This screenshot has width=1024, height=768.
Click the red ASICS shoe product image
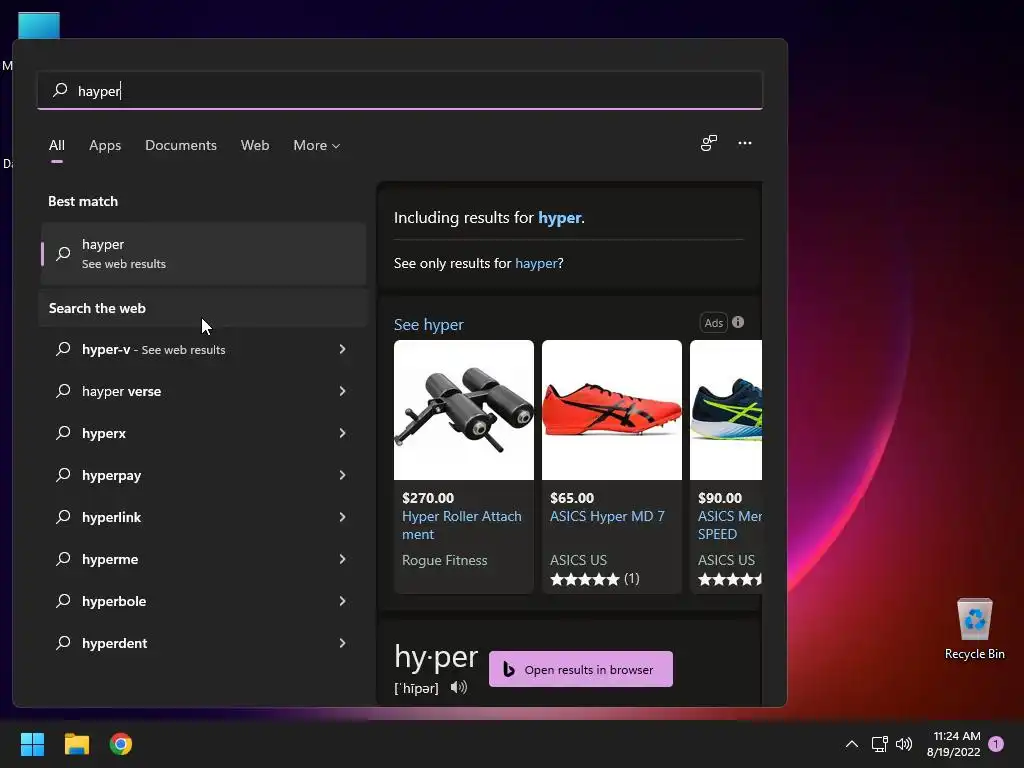(x=612, y=410)
